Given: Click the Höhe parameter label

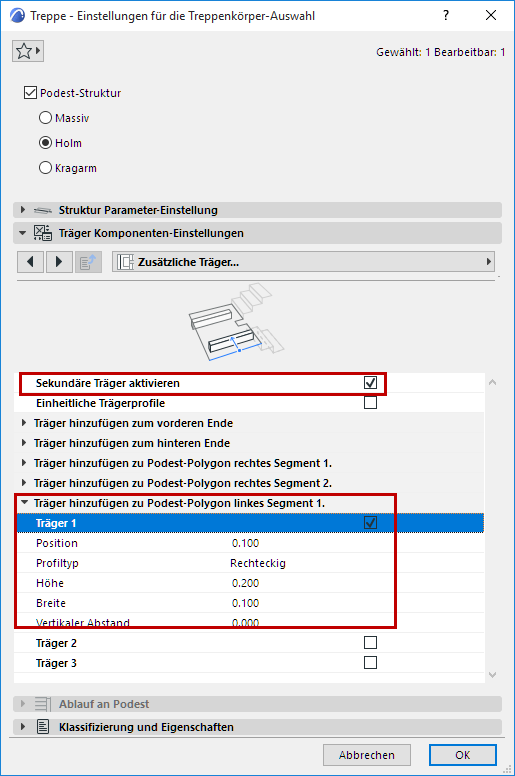Looking at the screenshot, I should pyautogui.click(x=49, y=583).
